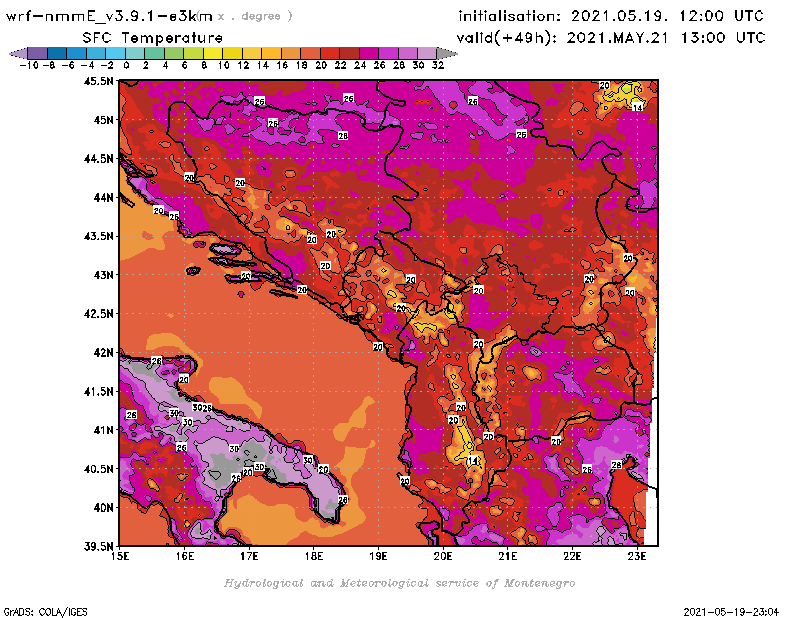
Task: Click the 0 label on the color scale
Action: pos(126,66)
